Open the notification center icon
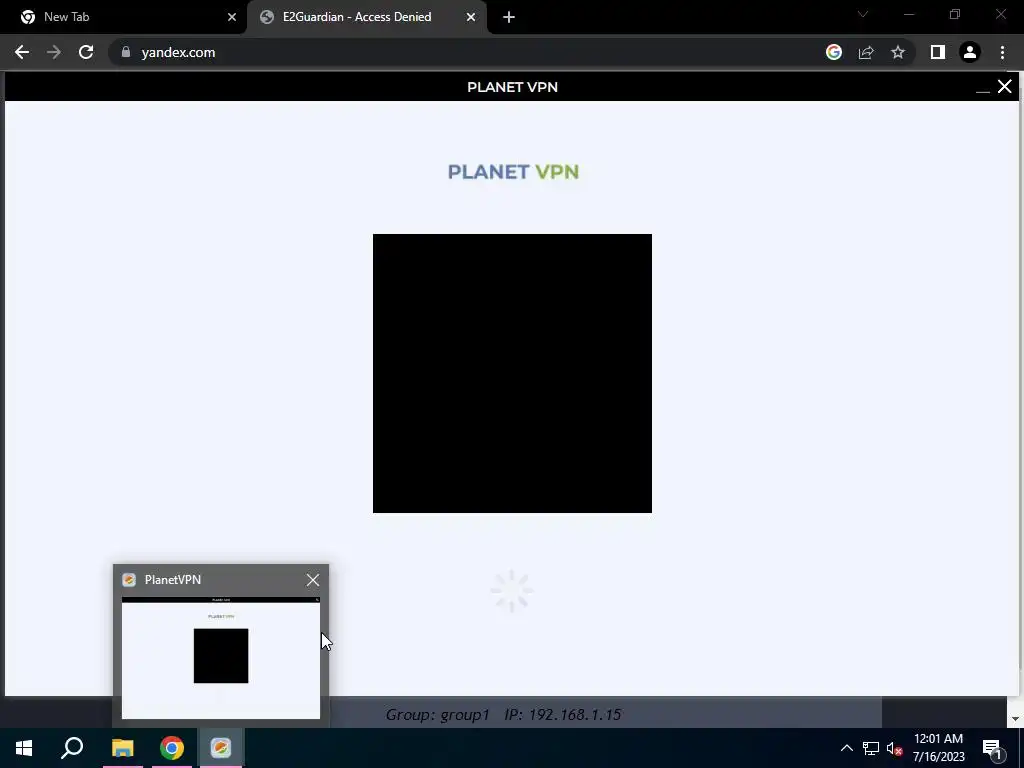 tap(992, 748)
